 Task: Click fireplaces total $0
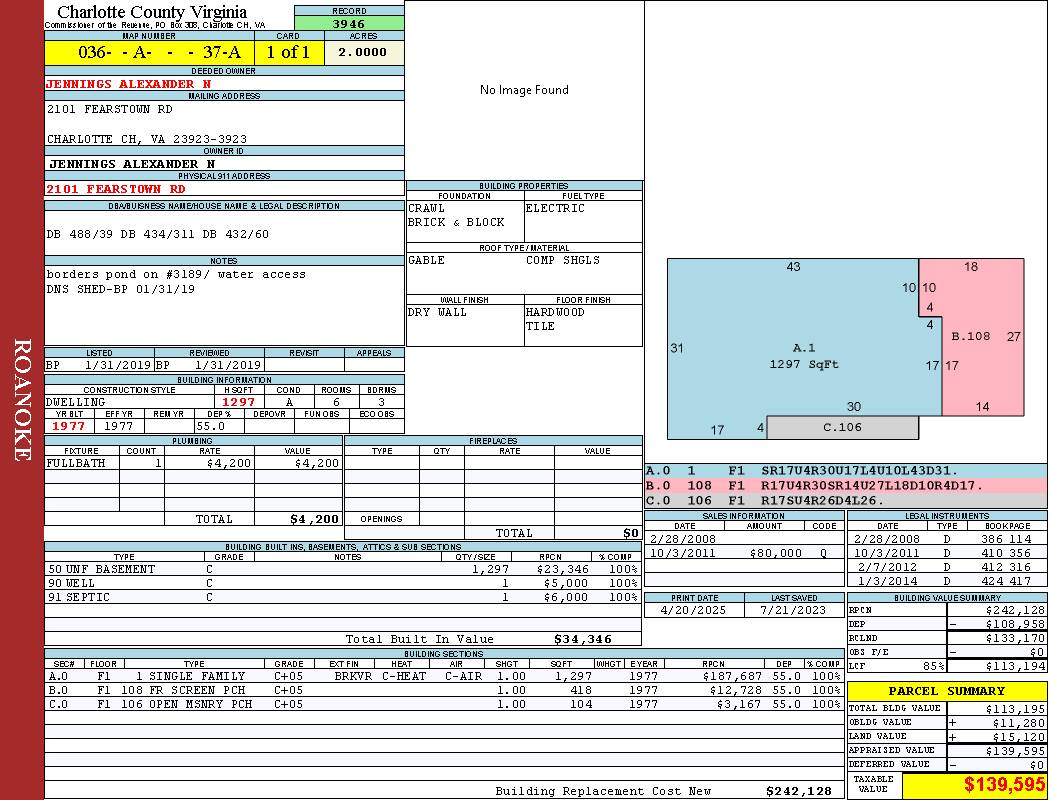pyautogui.click(x=631, y=533)
